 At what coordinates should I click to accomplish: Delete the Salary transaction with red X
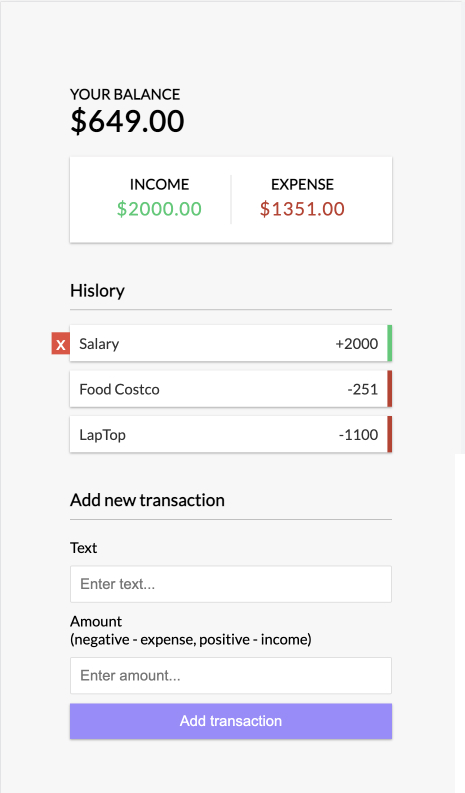point(61,344)
